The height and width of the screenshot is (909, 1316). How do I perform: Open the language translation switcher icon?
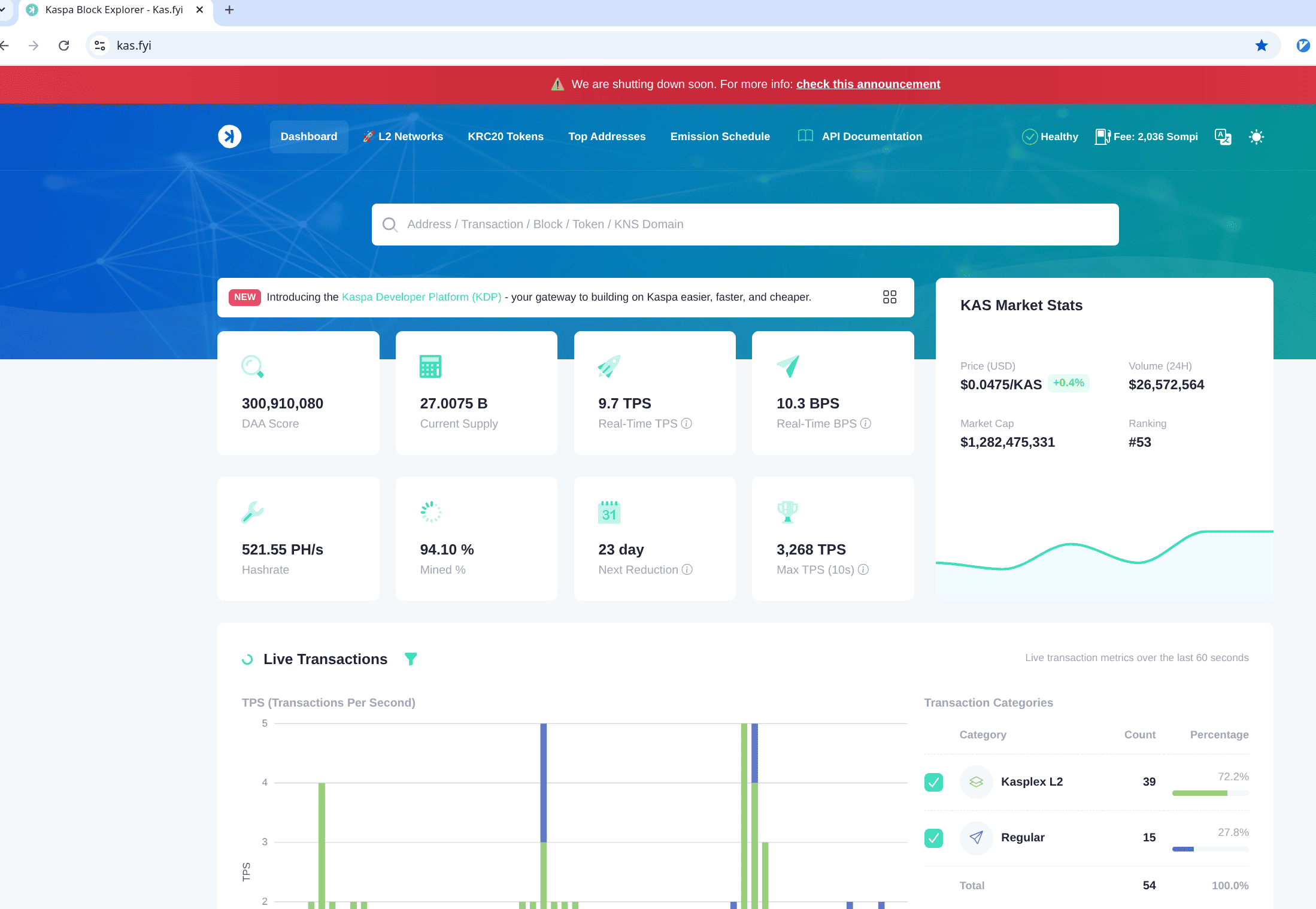coord(1223,137)
